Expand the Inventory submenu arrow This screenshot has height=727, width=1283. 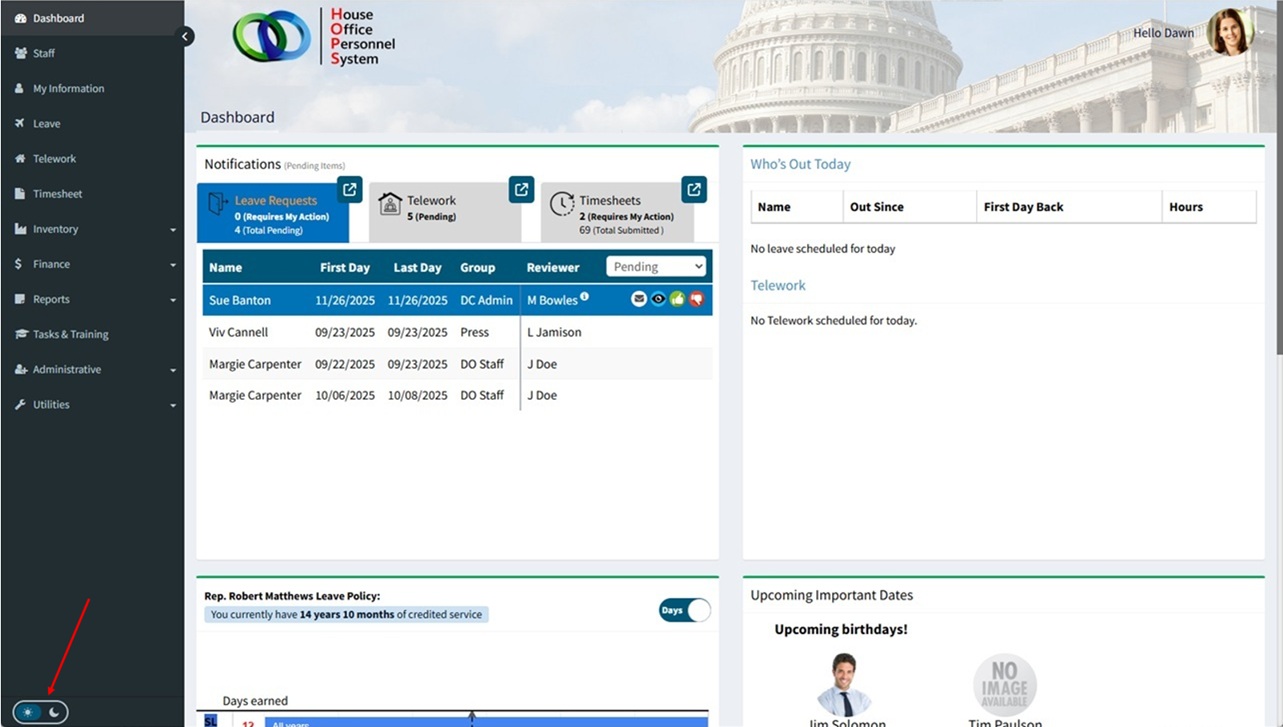click(x=173, y=230)
